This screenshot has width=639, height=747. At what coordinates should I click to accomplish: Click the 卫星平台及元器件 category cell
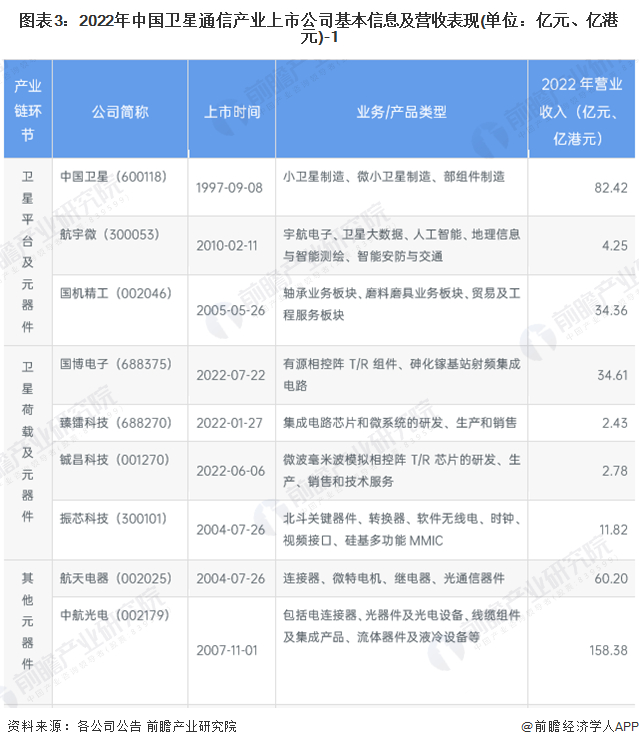point(28,252)
